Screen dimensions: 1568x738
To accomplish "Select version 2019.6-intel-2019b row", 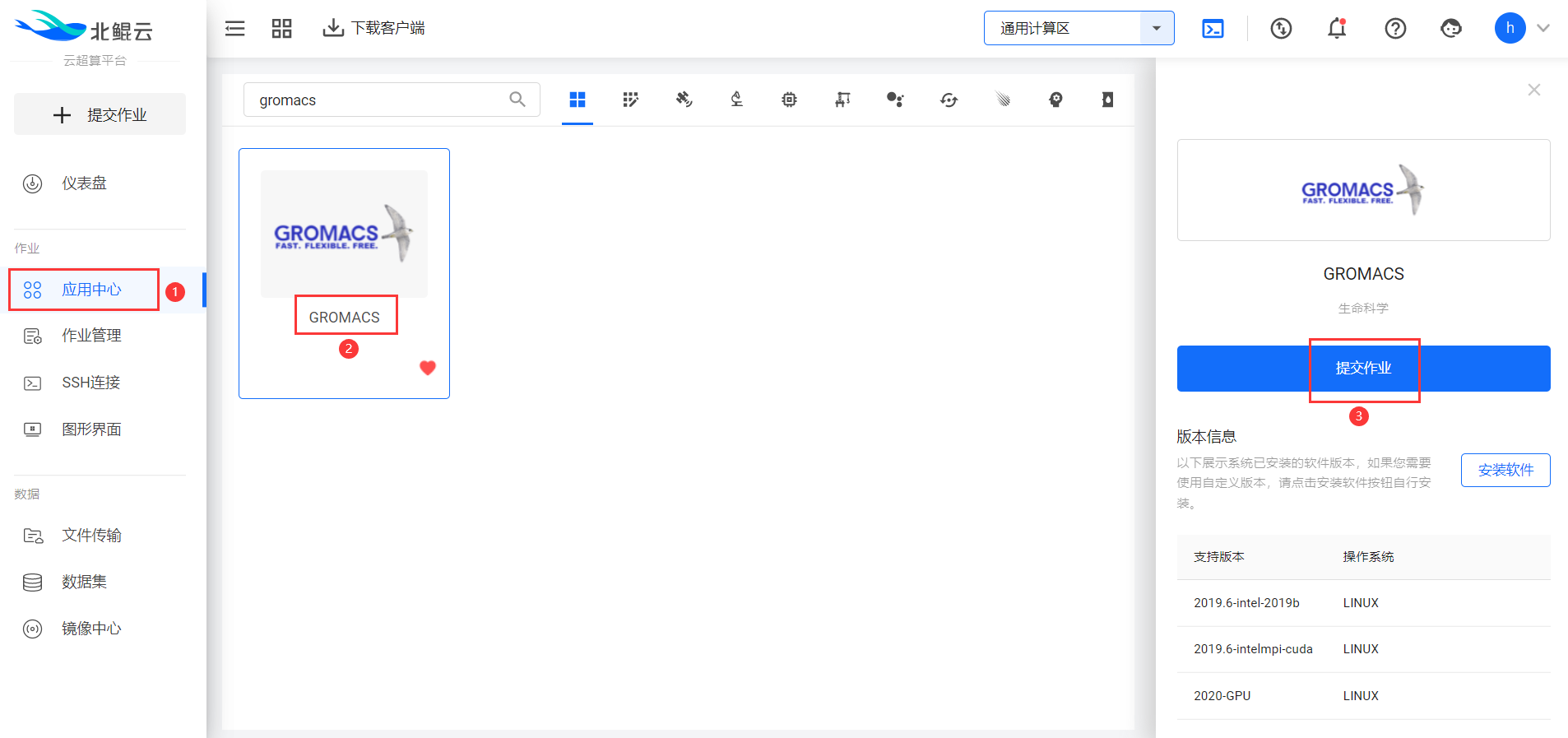I will coord(1363,603).
